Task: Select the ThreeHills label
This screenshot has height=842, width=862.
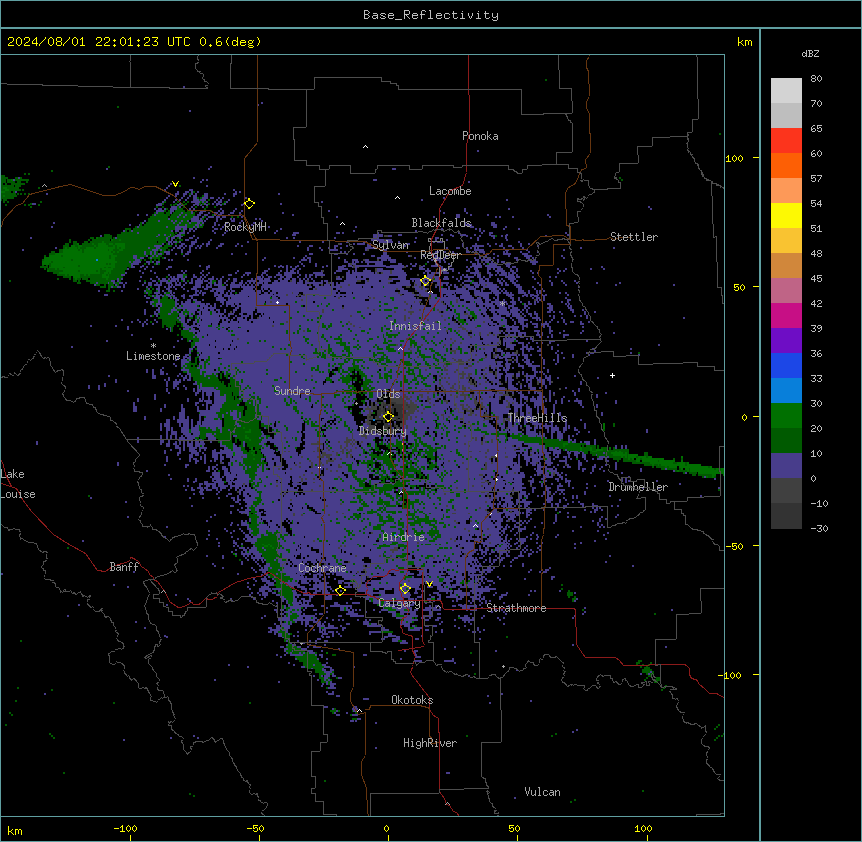Action: click(x=537, y=418)
